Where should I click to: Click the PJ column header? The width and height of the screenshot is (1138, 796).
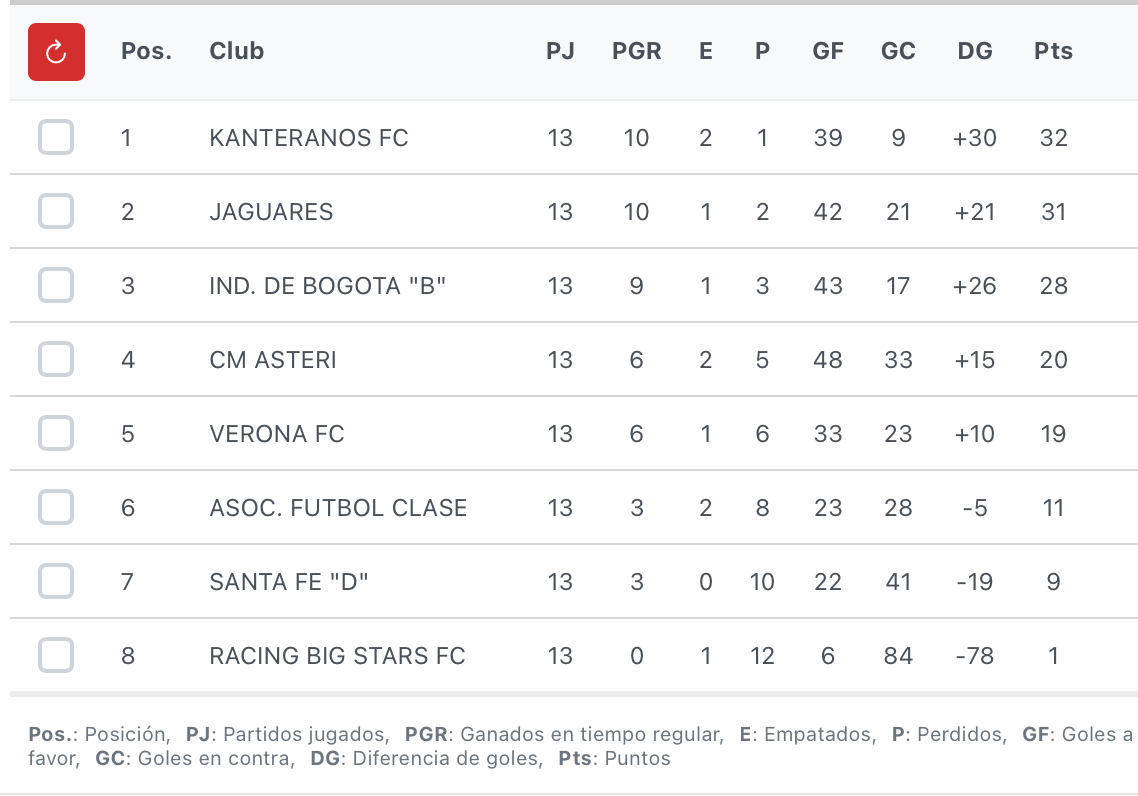point(560,51)
